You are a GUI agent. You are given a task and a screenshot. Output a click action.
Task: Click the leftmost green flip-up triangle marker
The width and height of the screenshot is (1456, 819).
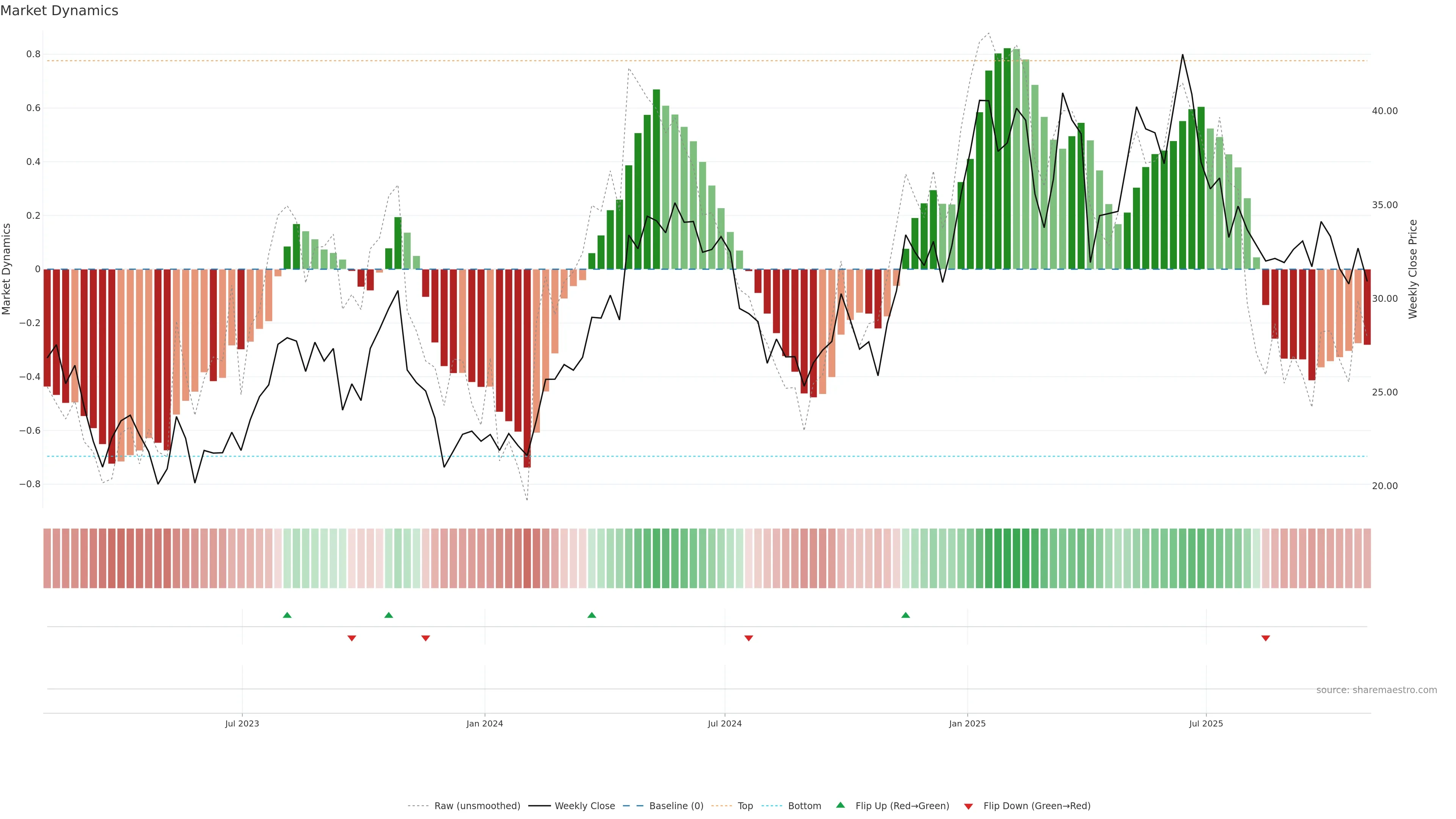point(287,615)
